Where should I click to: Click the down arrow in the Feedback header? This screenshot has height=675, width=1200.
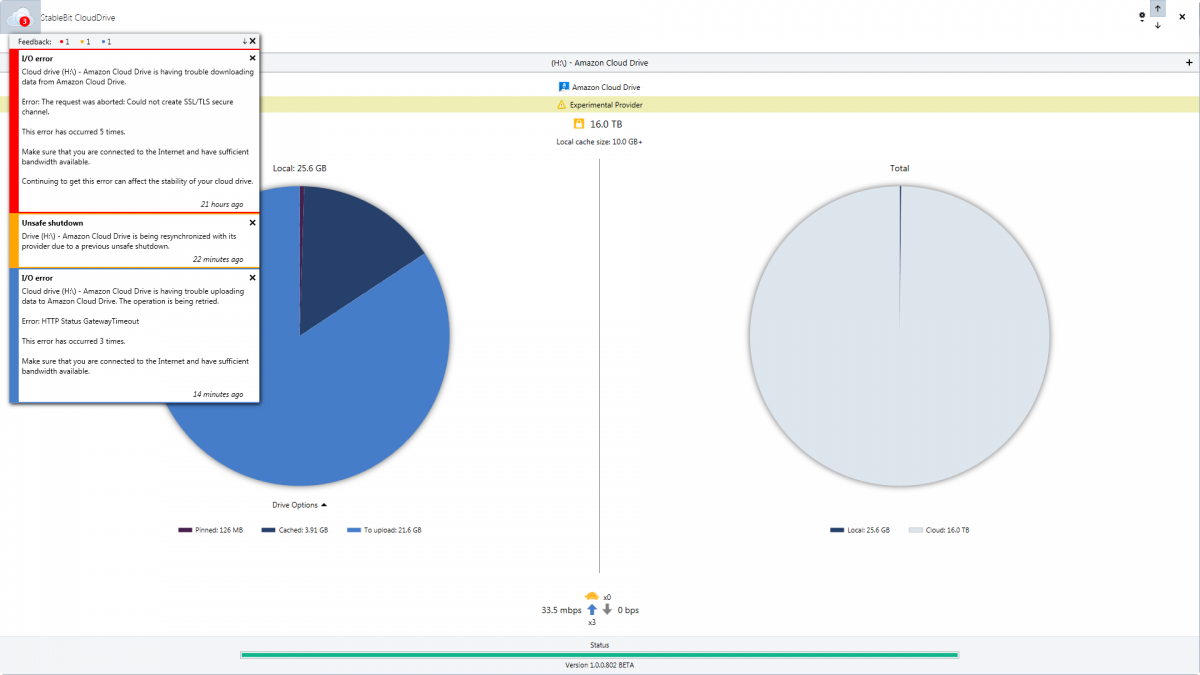[x=245, y=41]
